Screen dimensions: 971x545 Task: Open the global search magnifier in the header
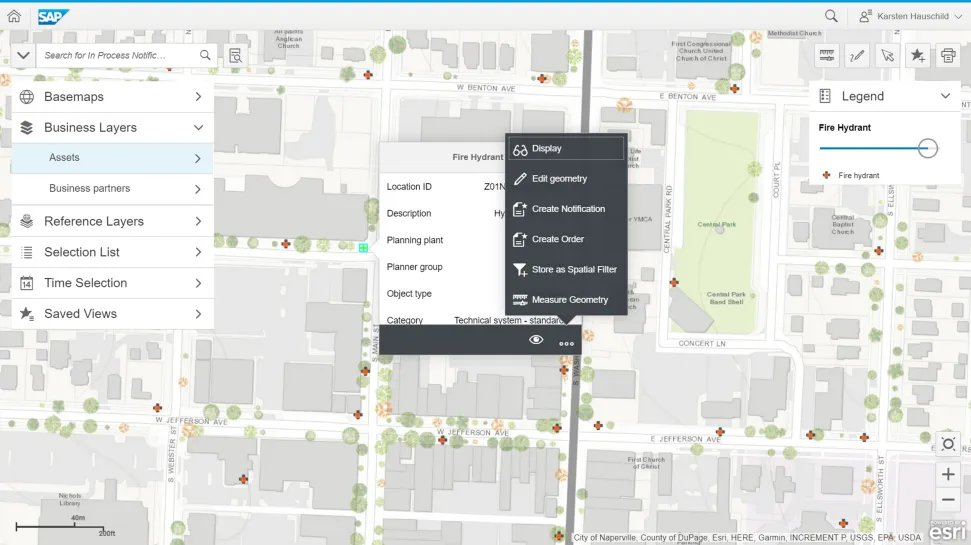(831, 16)
